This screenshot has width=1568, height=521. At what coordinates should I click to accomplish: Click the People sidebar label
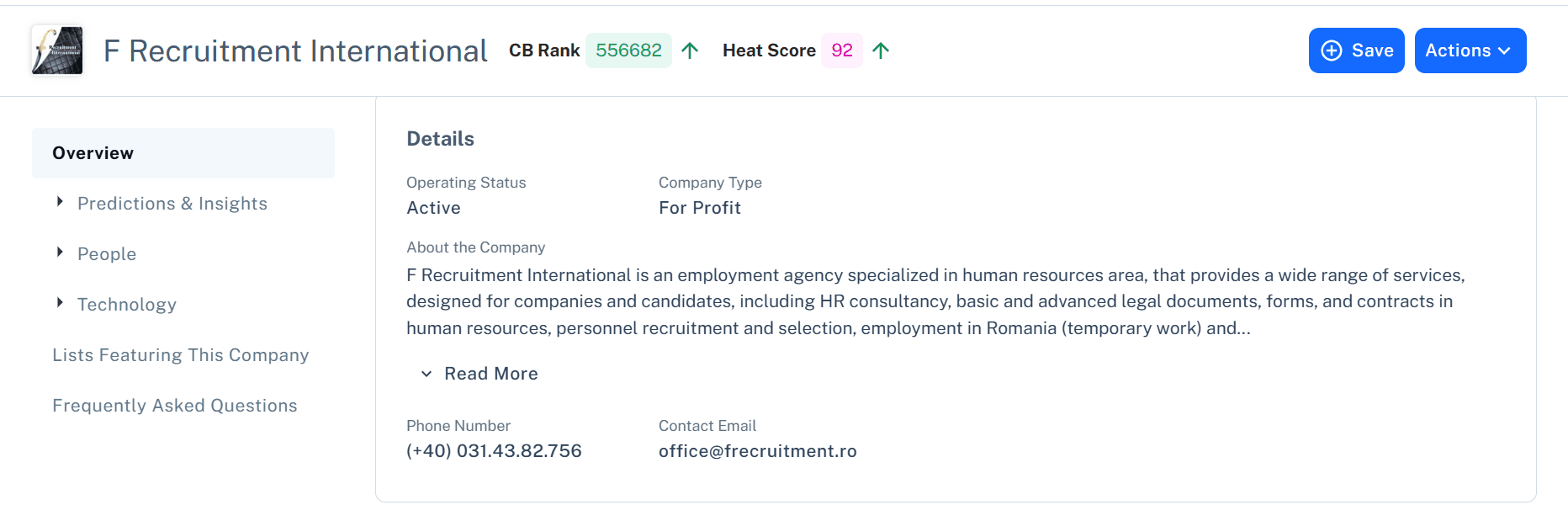tap(107, 254)
